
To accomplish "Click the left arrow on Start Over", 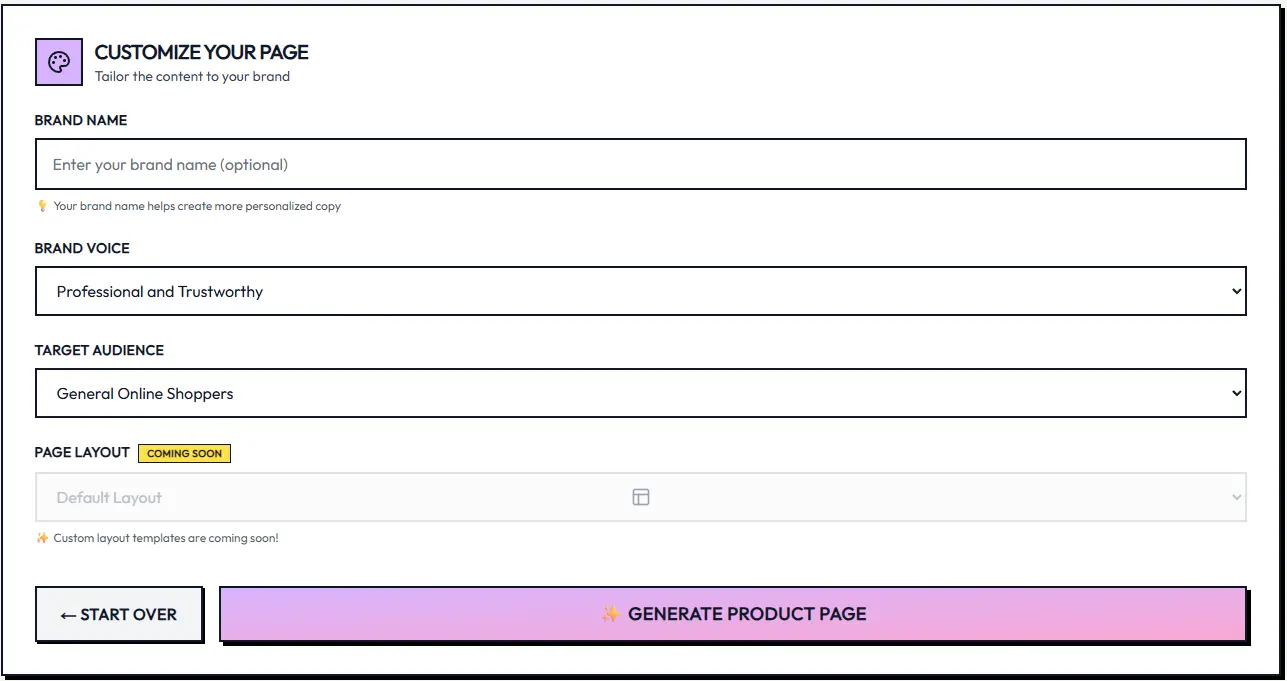I will (68, 615).
